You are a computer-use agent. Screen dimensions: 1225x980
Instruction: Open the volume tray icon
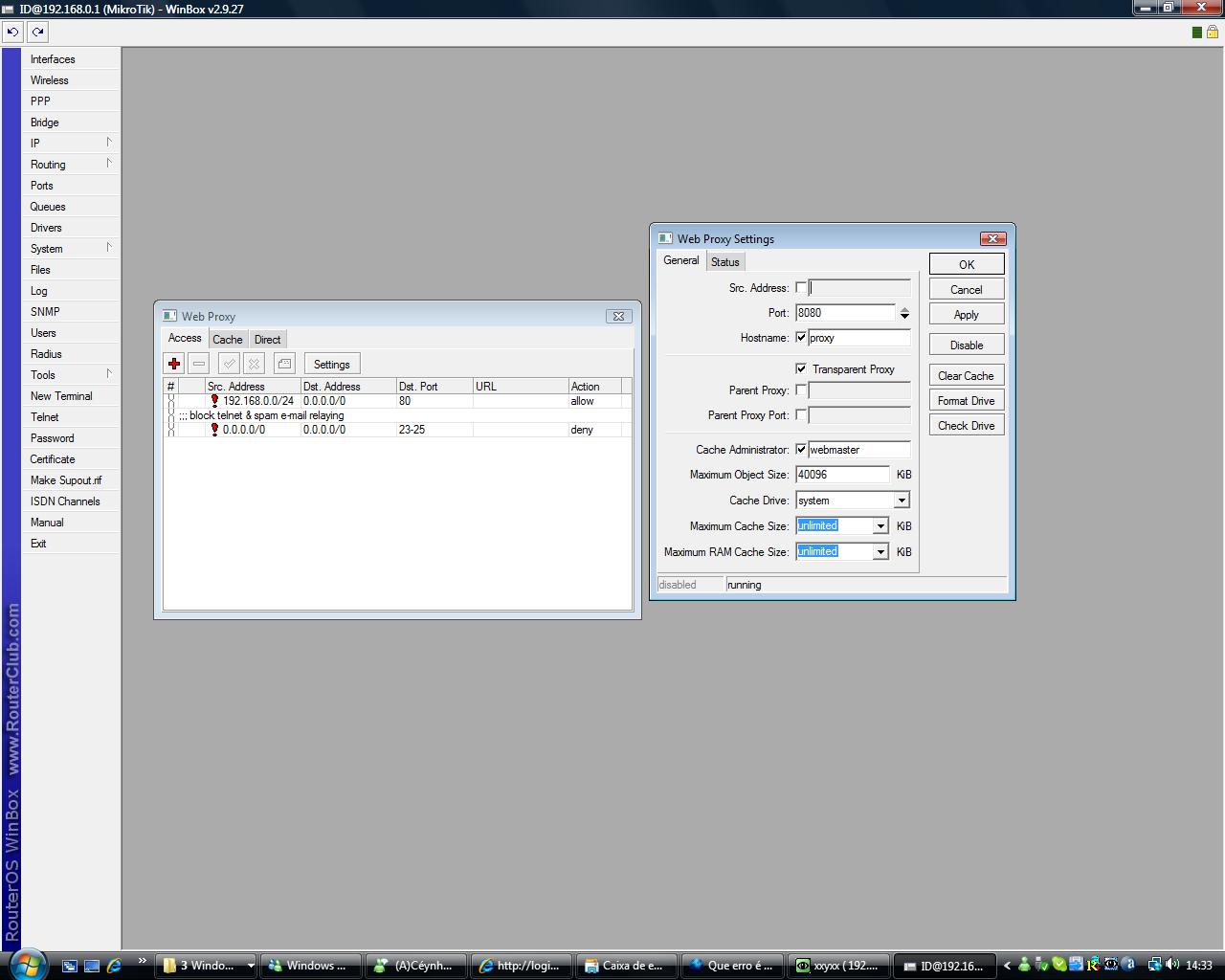click(x=1171, y=966)
